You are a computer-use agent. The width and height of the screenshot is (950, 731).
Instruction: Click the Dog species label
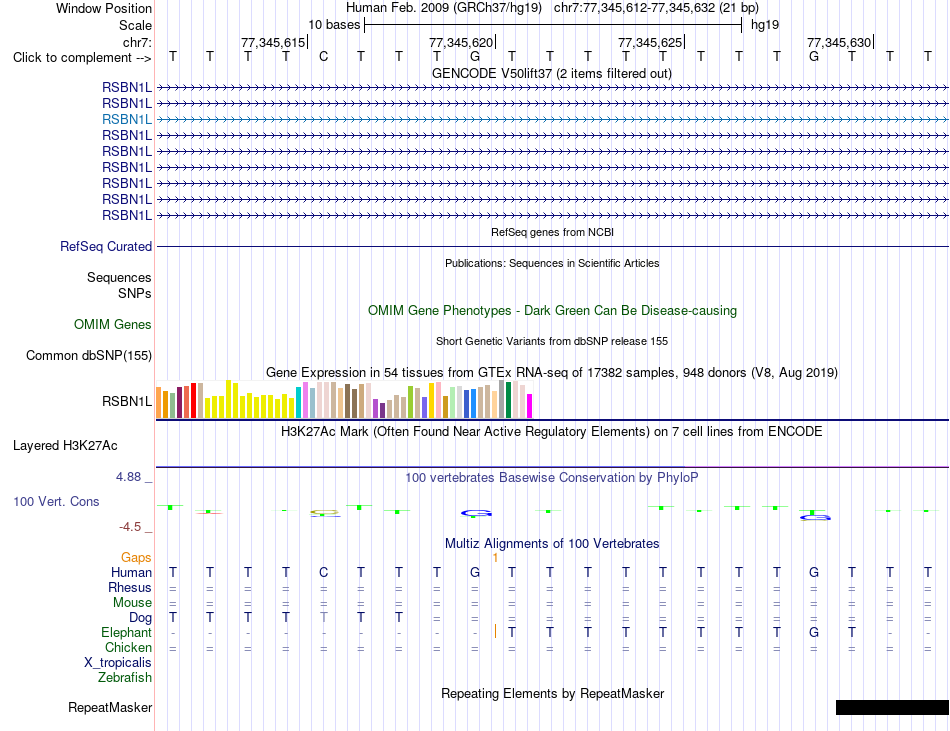tap(140, 618)
